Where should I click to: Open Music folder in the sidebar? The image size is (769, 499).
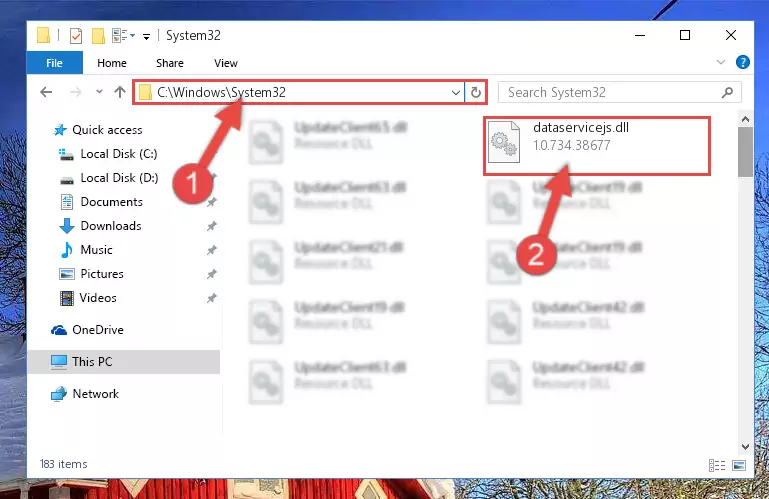click(x=86, y=250)
